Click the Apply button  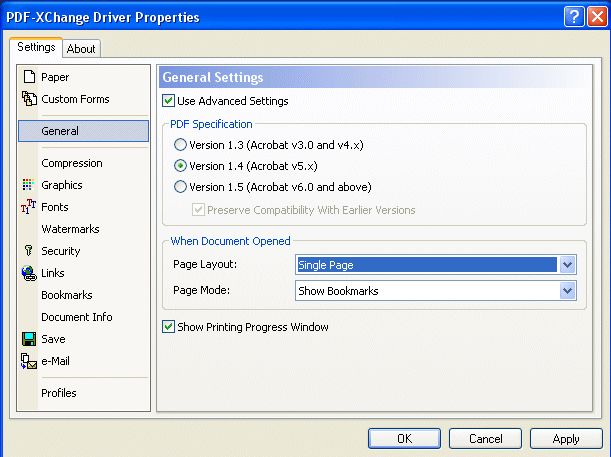(x=566, y=439)
